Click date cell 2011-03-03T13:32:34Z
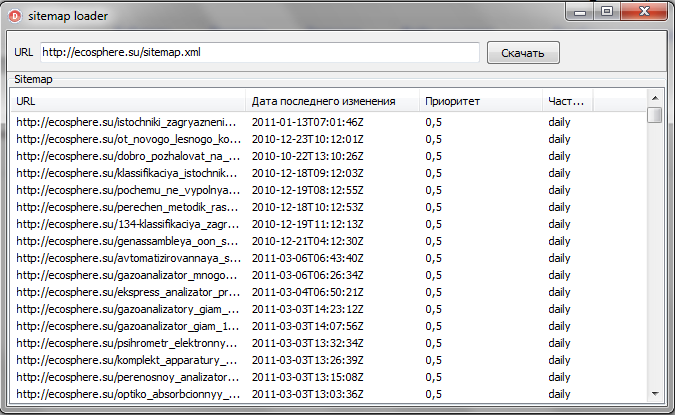The width and height of the screenshot is (675, 415). click(x=307, y=343)
